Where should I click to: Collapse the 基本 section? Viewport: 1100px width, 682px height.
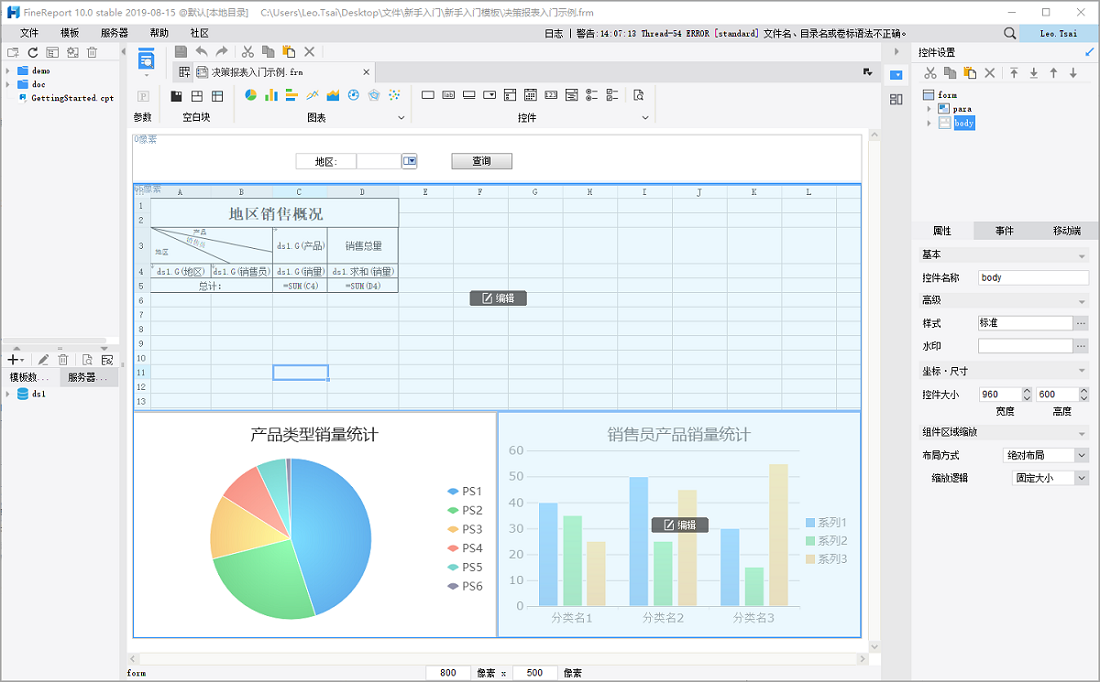(1081, 255)
